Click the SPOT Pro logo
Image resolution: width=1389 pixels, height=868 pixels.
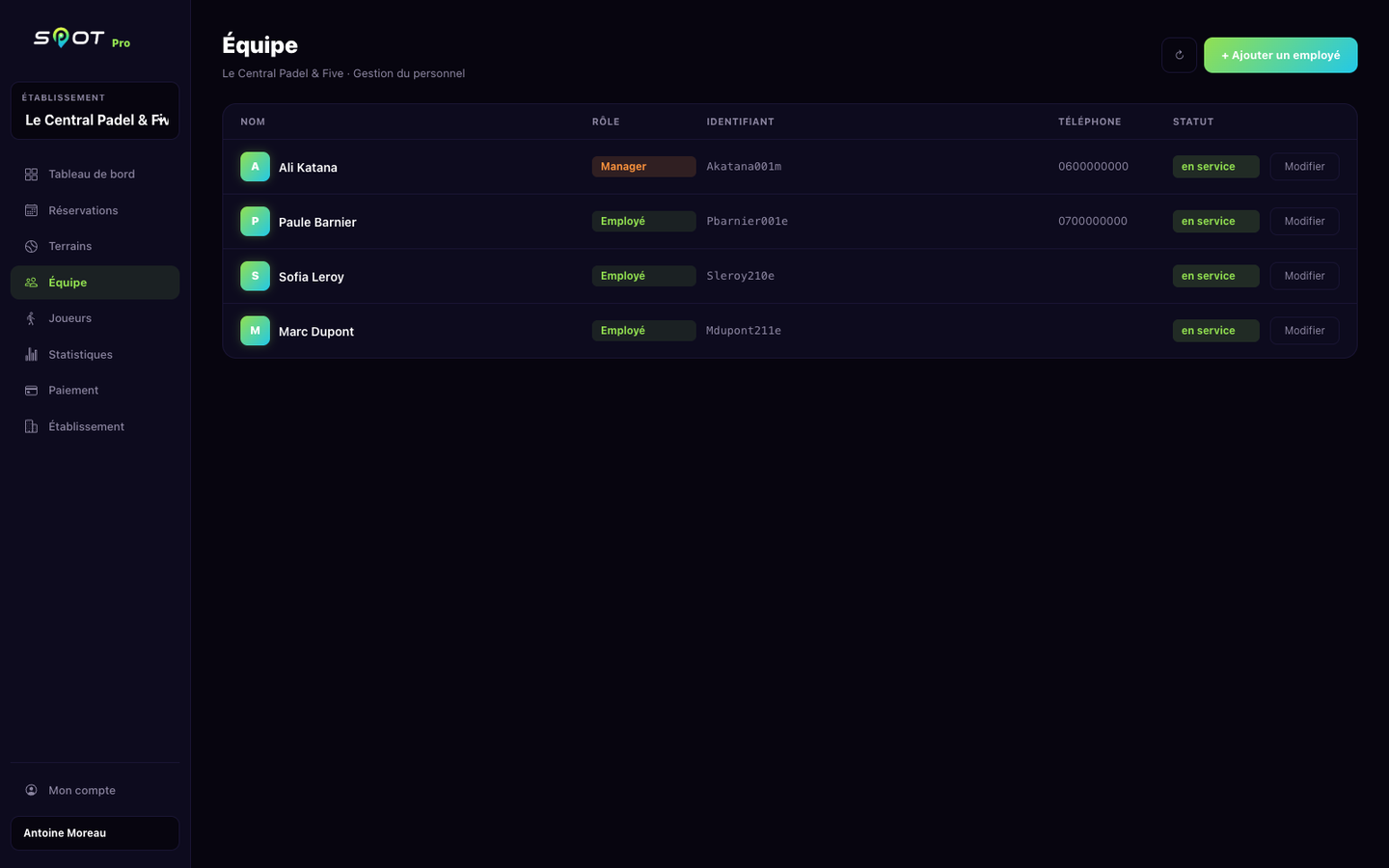click(x=82, y=39)
